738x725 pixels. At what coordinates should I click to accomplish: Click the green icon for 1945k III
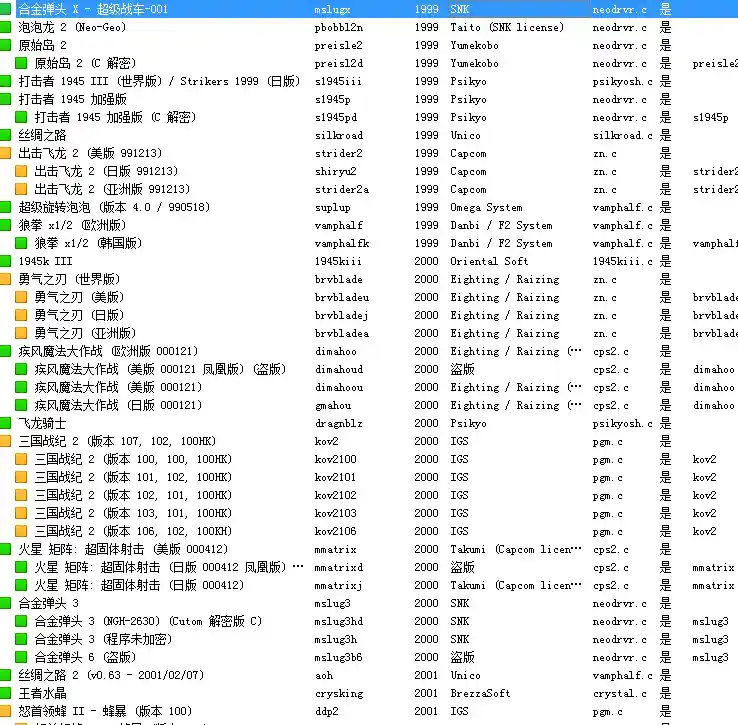pyautogui.click(x=5, y=261)
